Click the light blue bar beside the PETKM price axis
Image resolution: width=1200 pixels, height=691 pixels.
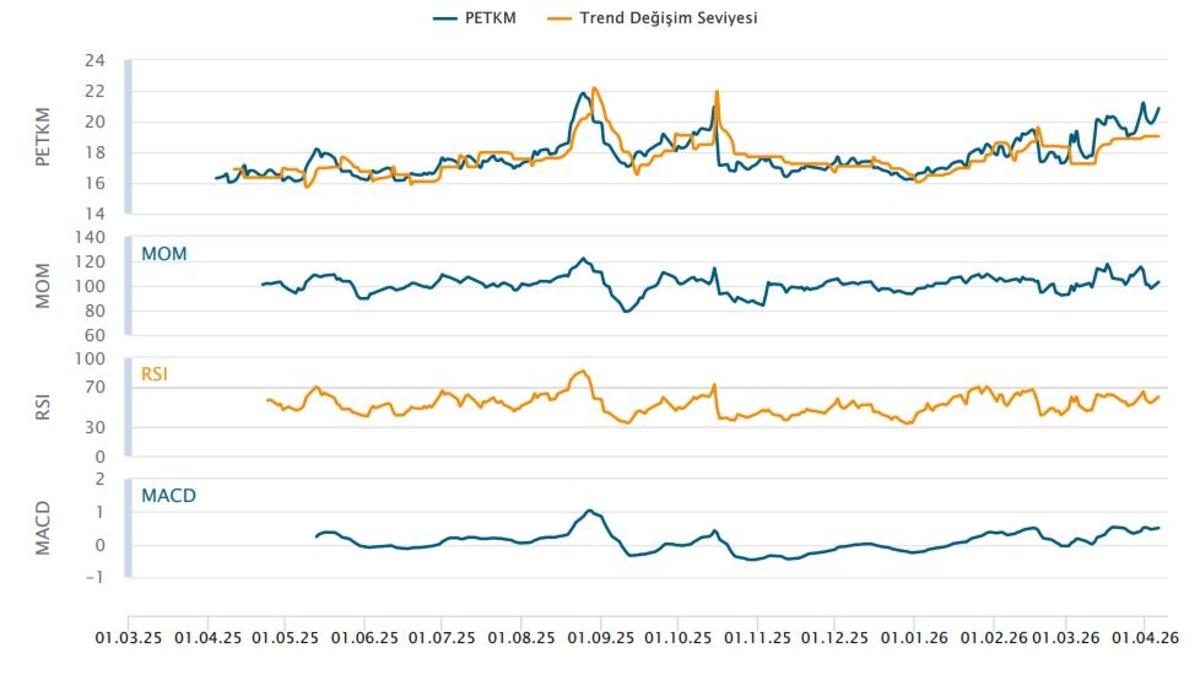click(128, 137)
